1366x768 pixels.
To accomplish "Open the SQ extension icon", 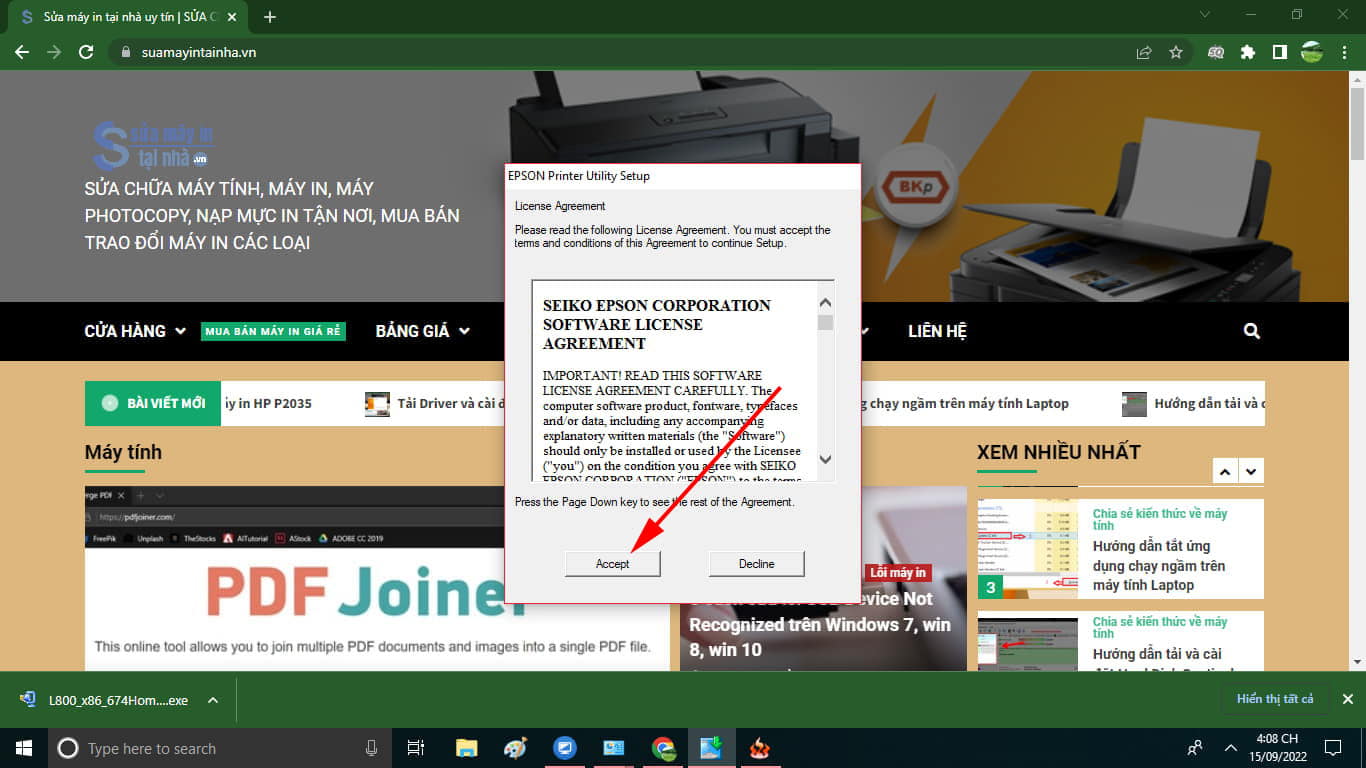I will pos(1216,52).
